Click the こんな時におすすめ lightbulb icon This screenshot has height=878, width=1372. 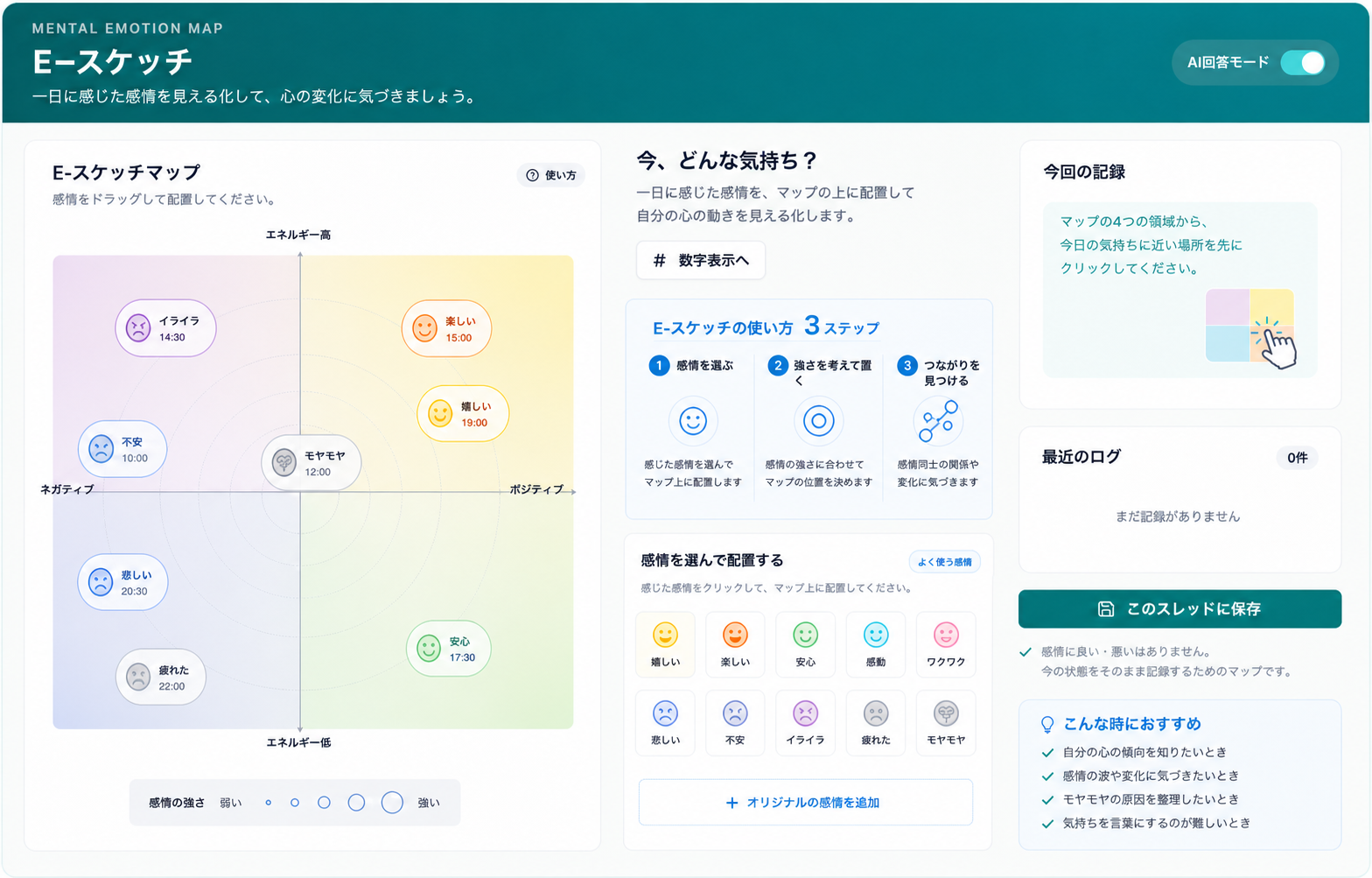[x=1047, y=724]
